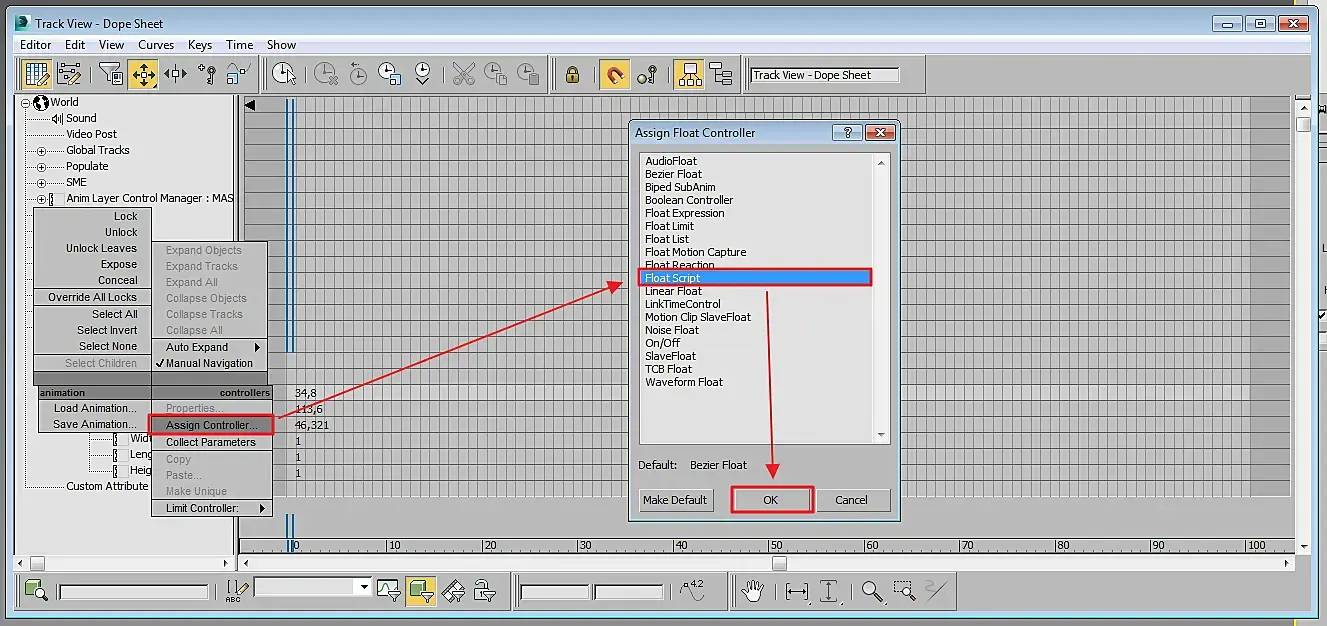Open the Keys menu
The image size is (1327, 626).
200,45
